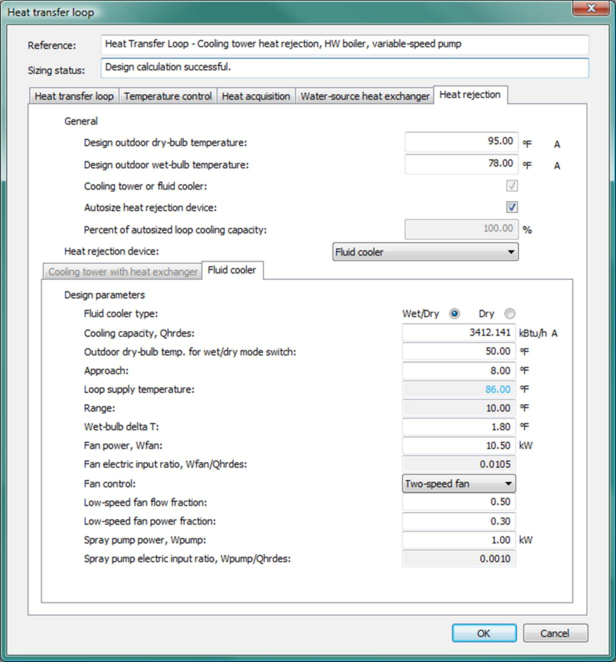Select the Wet/Dry fluid cooler type
Viewport: 616px width, 662px height.
pyautogui.click(x=455, y=313)
